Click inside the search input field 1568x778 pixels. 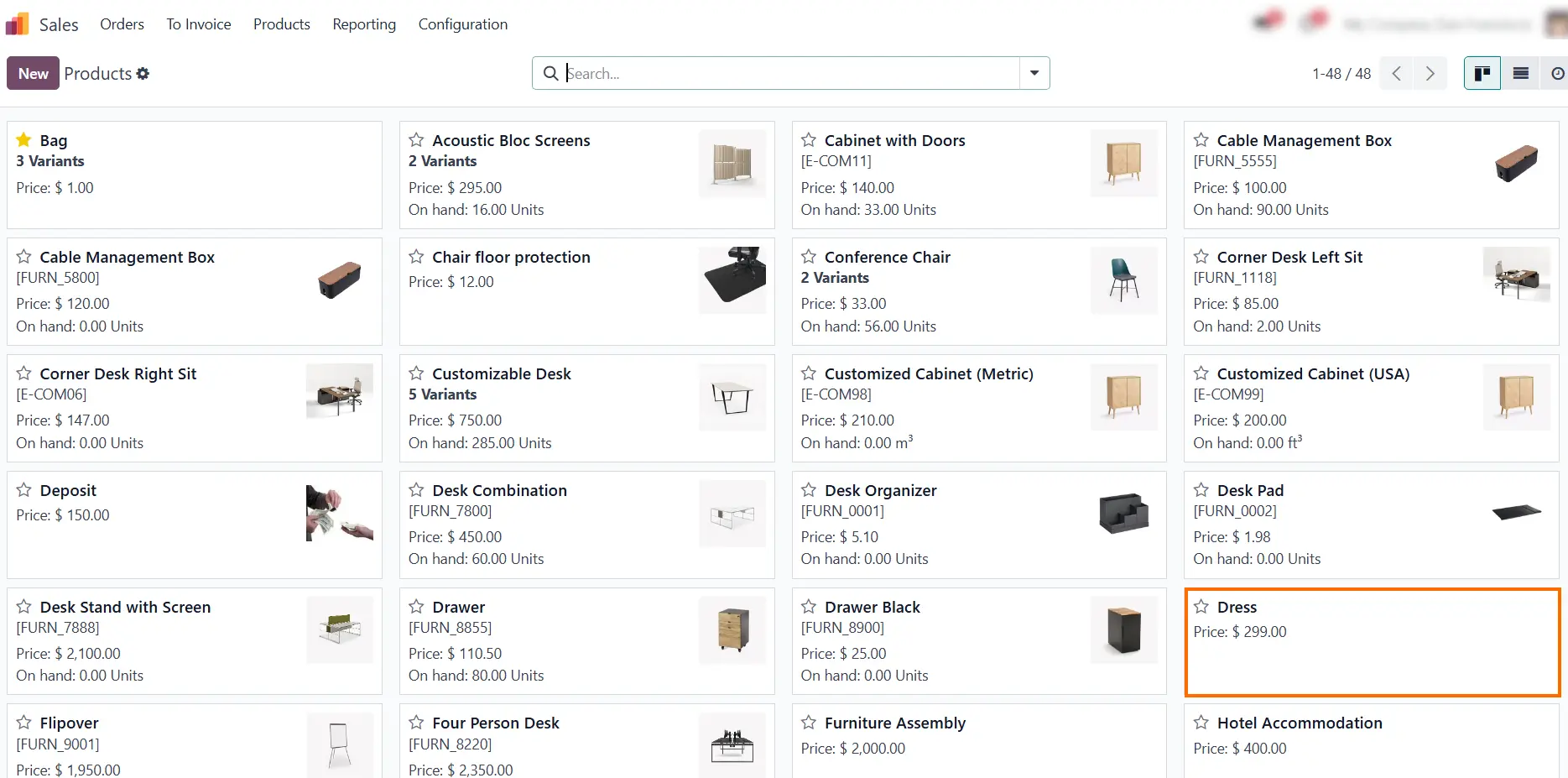click(x=755, y=73)
